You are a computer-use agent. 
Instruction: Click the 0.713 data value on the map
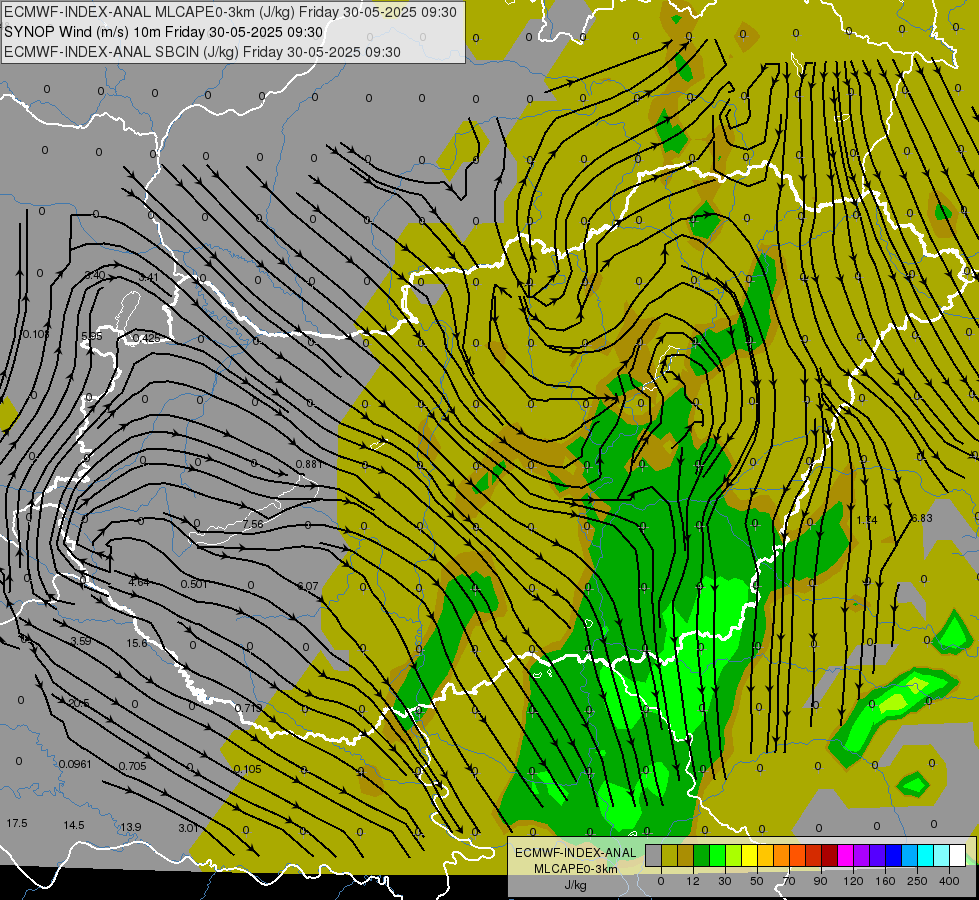tap(248, 708)
